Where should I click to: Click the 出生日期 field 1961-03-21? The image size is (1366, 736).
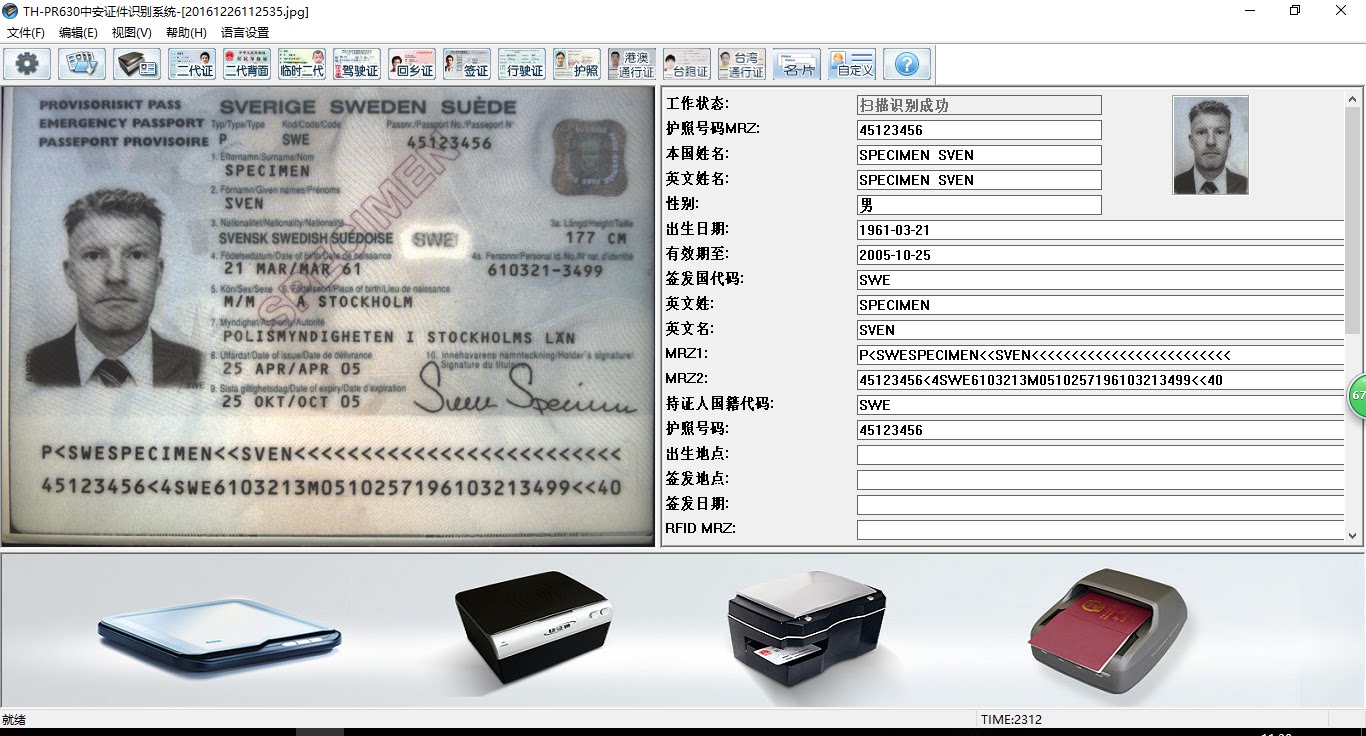[1100, 230]
